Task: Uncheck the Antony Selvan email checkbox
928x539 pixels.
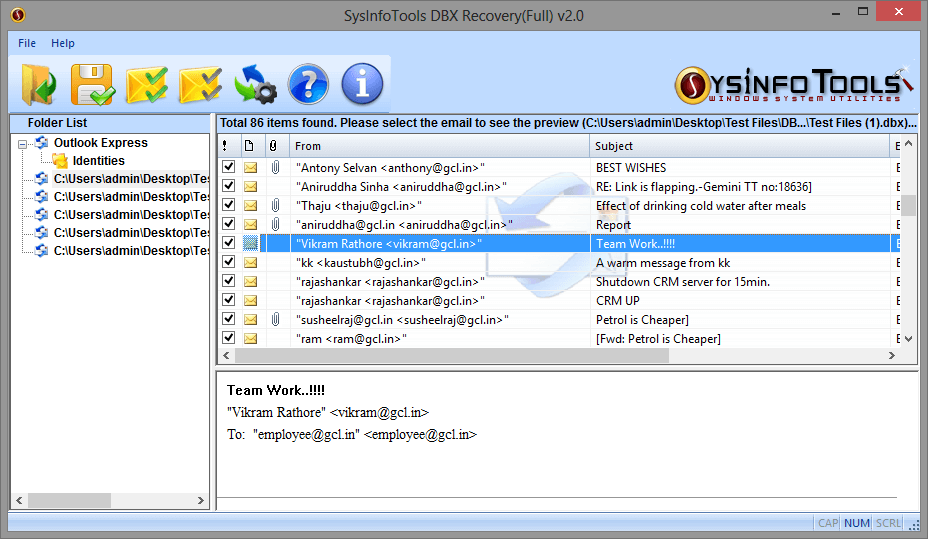Action: tap(228, 167)
